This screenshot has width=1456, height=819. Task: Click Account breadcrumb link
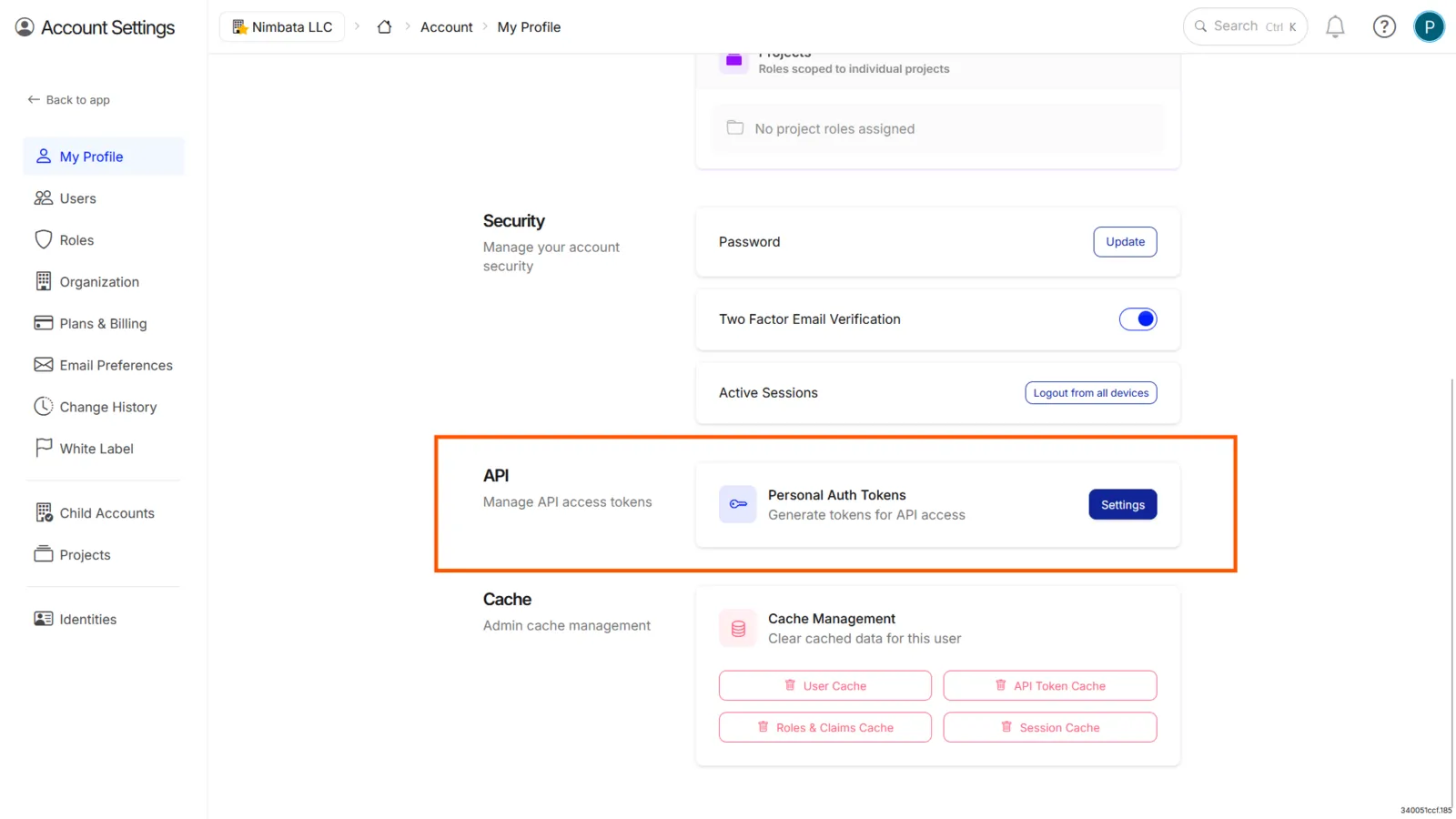click(446, 27)
